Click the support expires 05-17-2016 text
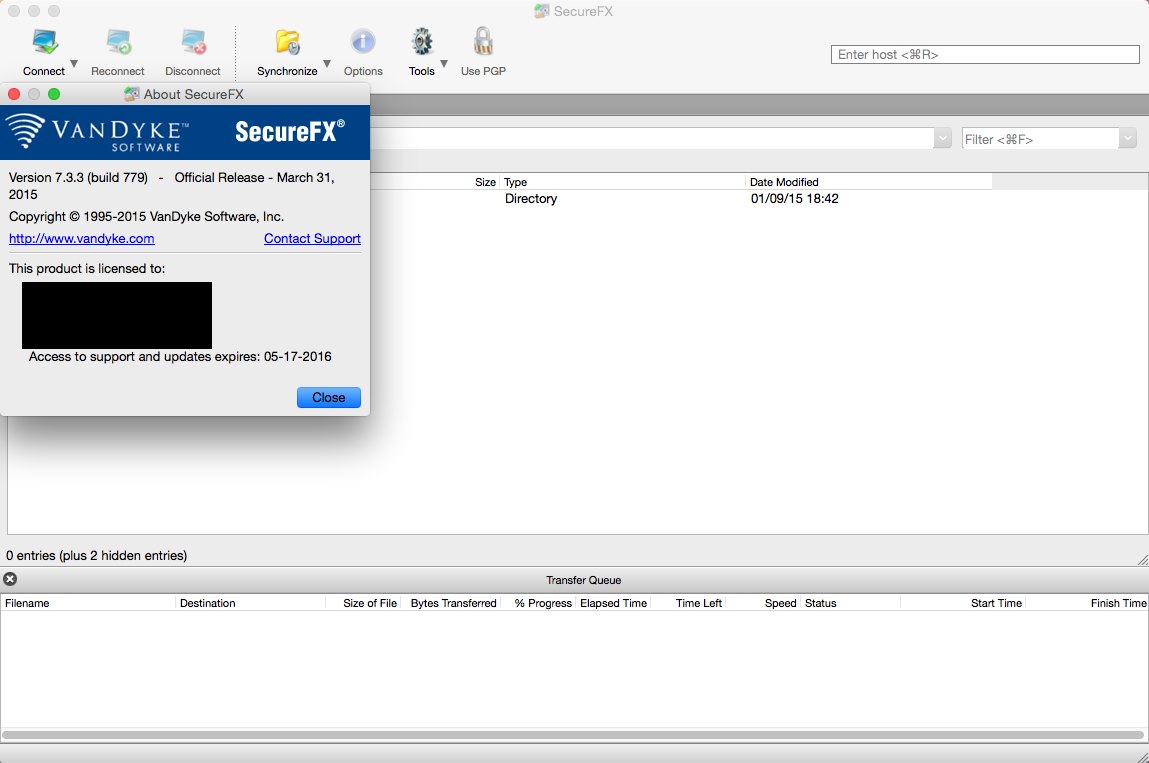The image size is (1149, 763). (x=180, y=356)
